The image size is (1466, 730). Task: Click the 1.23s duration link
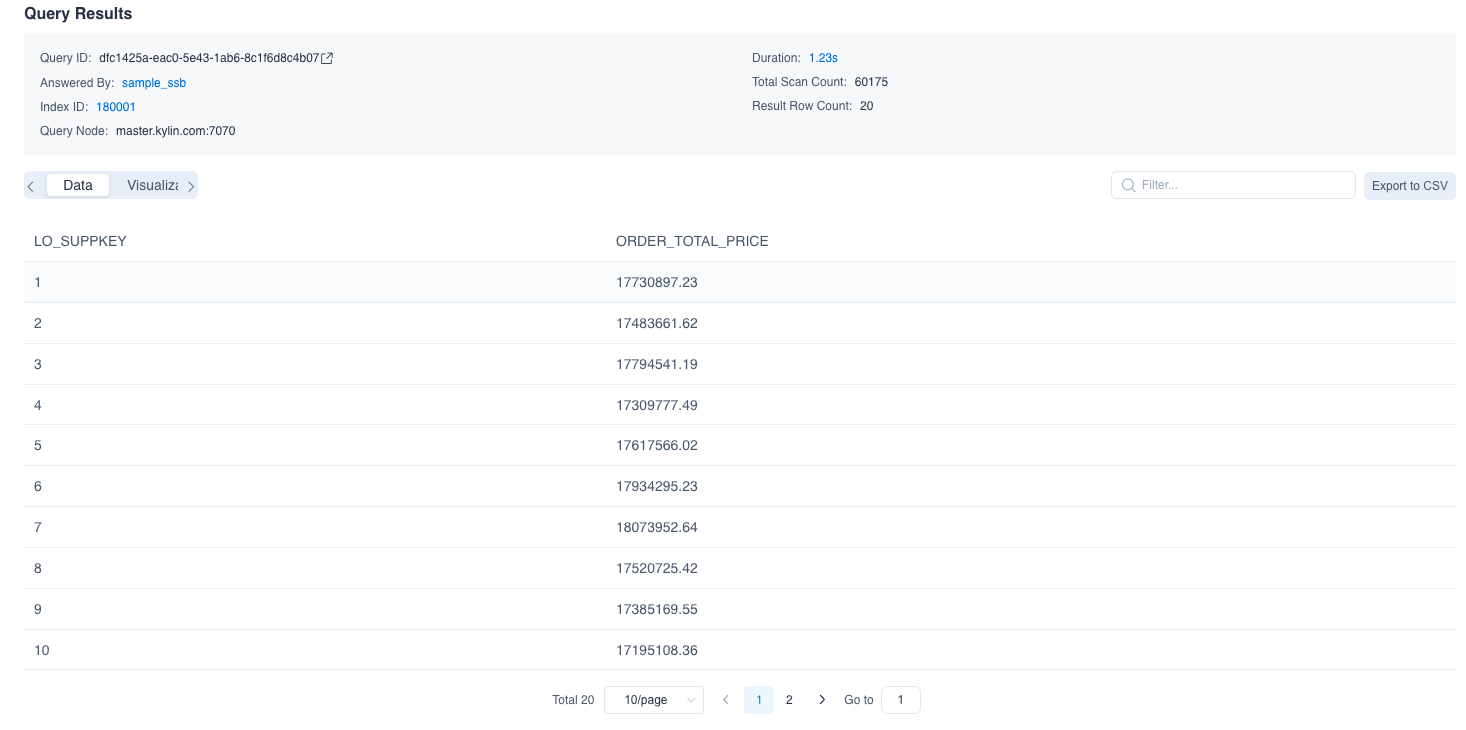coord(823,58)
